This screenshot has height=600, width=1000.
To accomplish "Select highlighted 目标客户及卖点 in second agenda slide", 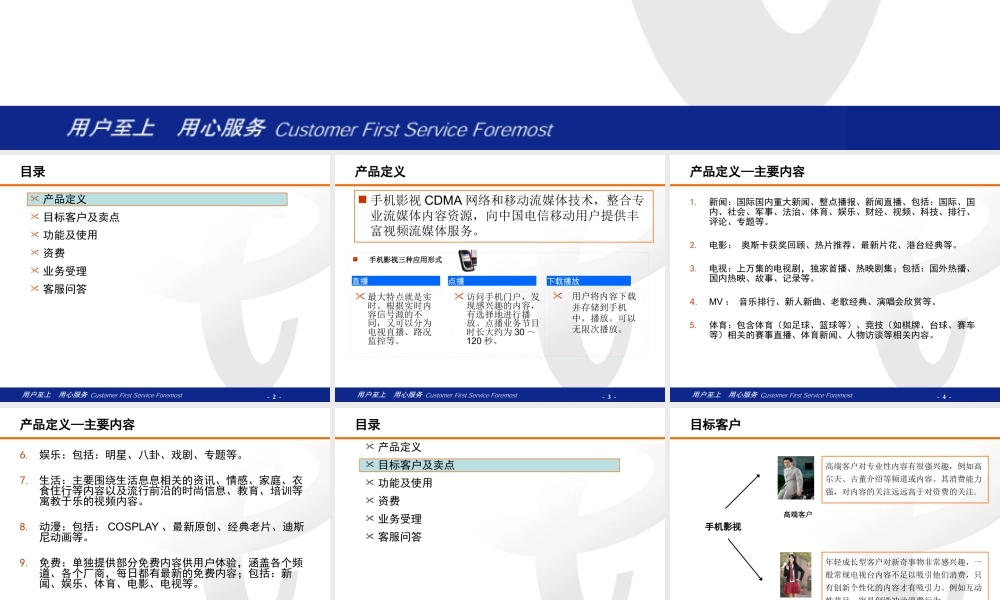I will coord(489,465).
